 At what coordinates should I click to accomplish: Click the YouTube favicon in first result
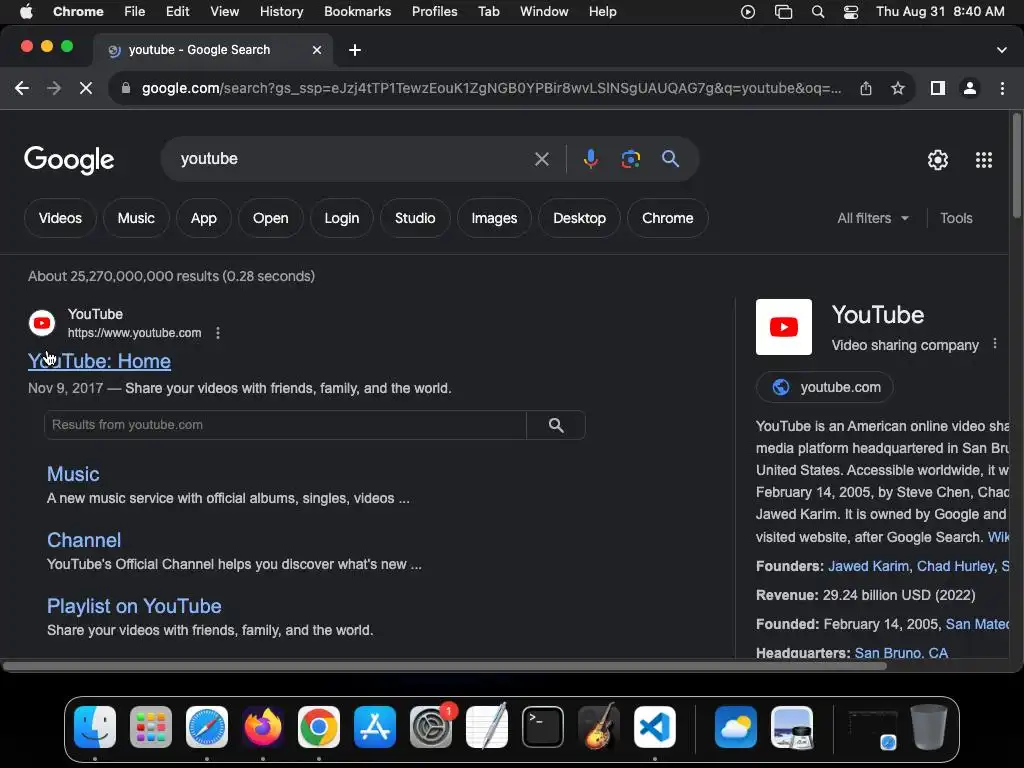tap(42, 323)
